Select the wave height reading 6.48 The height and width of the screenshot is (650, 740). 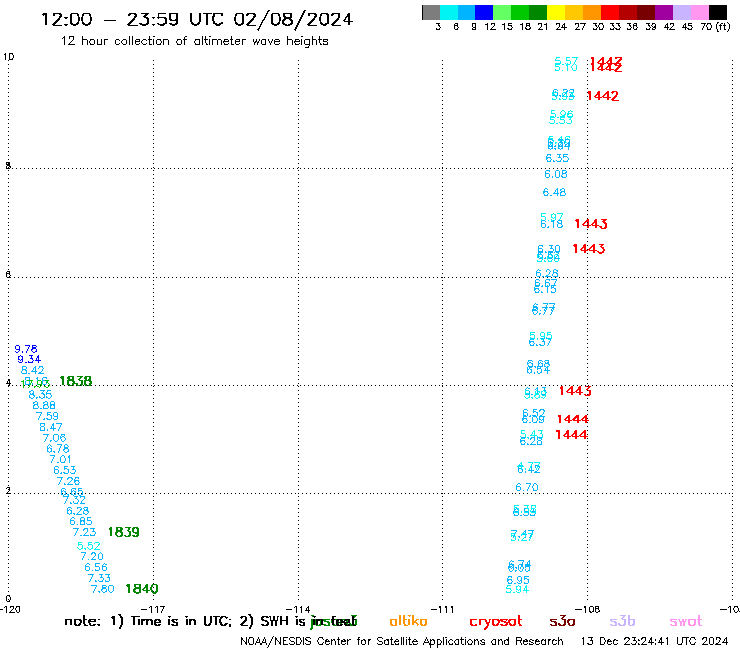(554, 192)
